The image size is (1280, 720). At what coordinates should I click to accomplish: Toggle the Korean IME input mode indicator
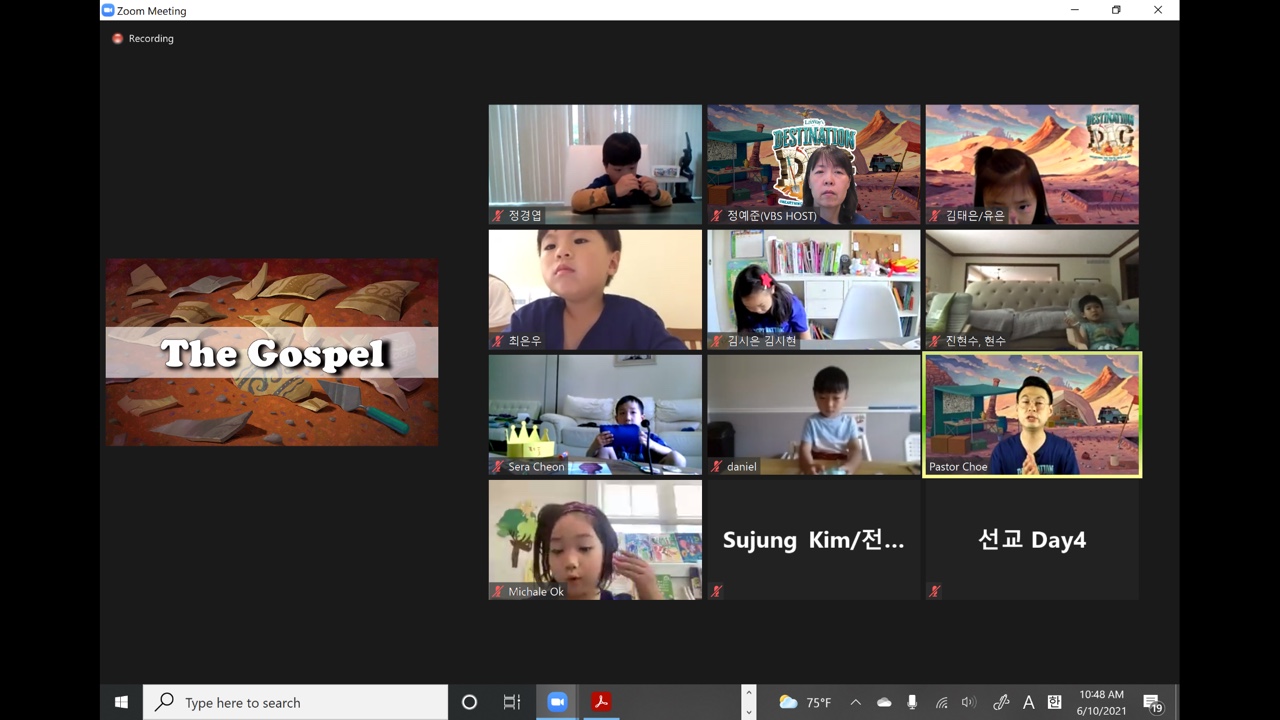(1054, 703)
